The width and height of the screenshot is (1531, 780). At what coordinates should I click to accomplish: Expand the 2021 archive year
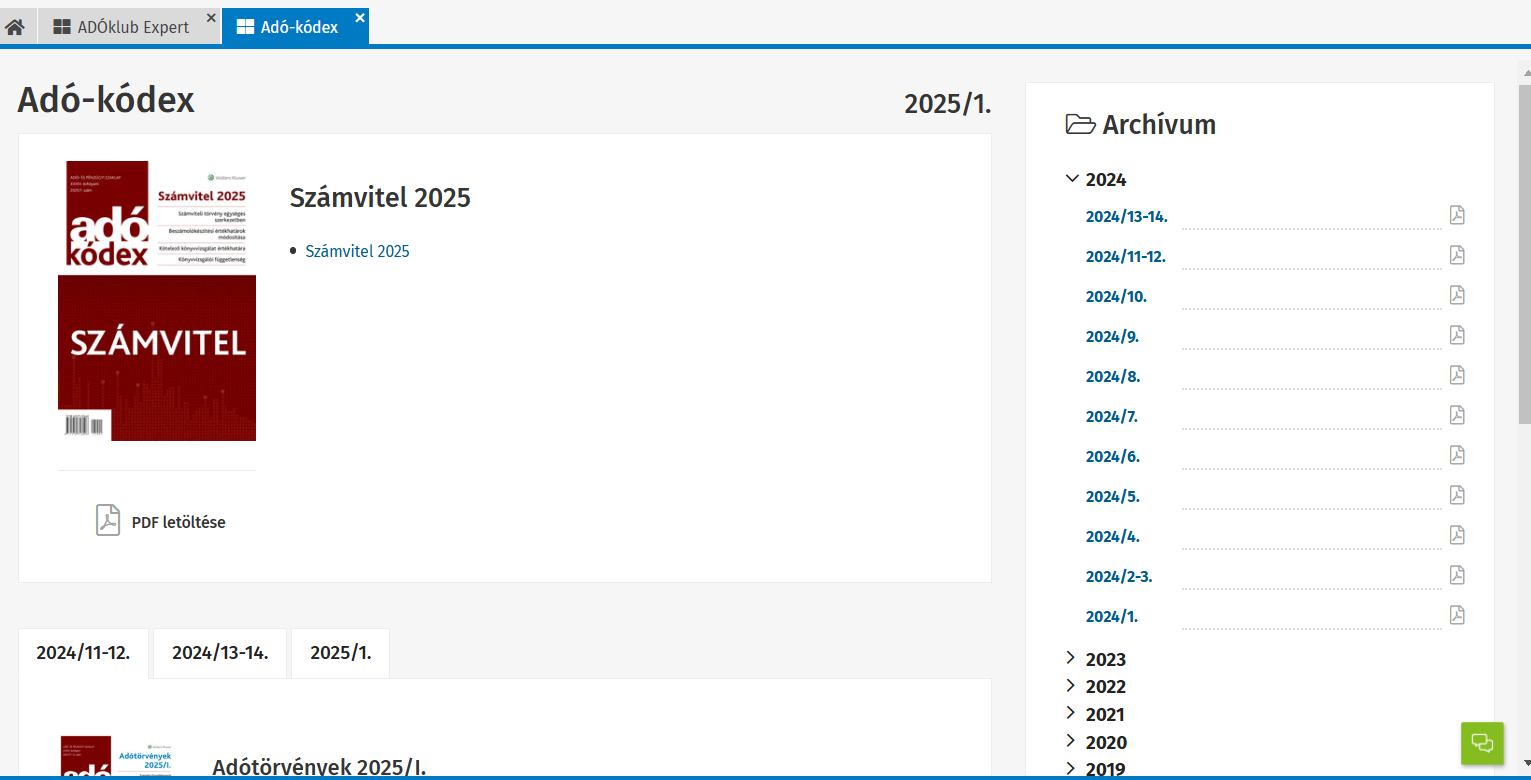click(1072, 714)
